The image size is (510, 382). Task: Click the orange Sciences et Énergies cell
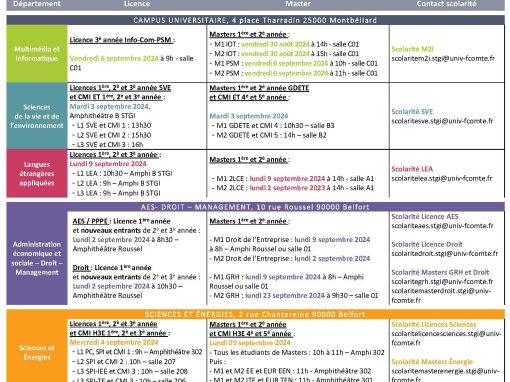tap(37, 352)
